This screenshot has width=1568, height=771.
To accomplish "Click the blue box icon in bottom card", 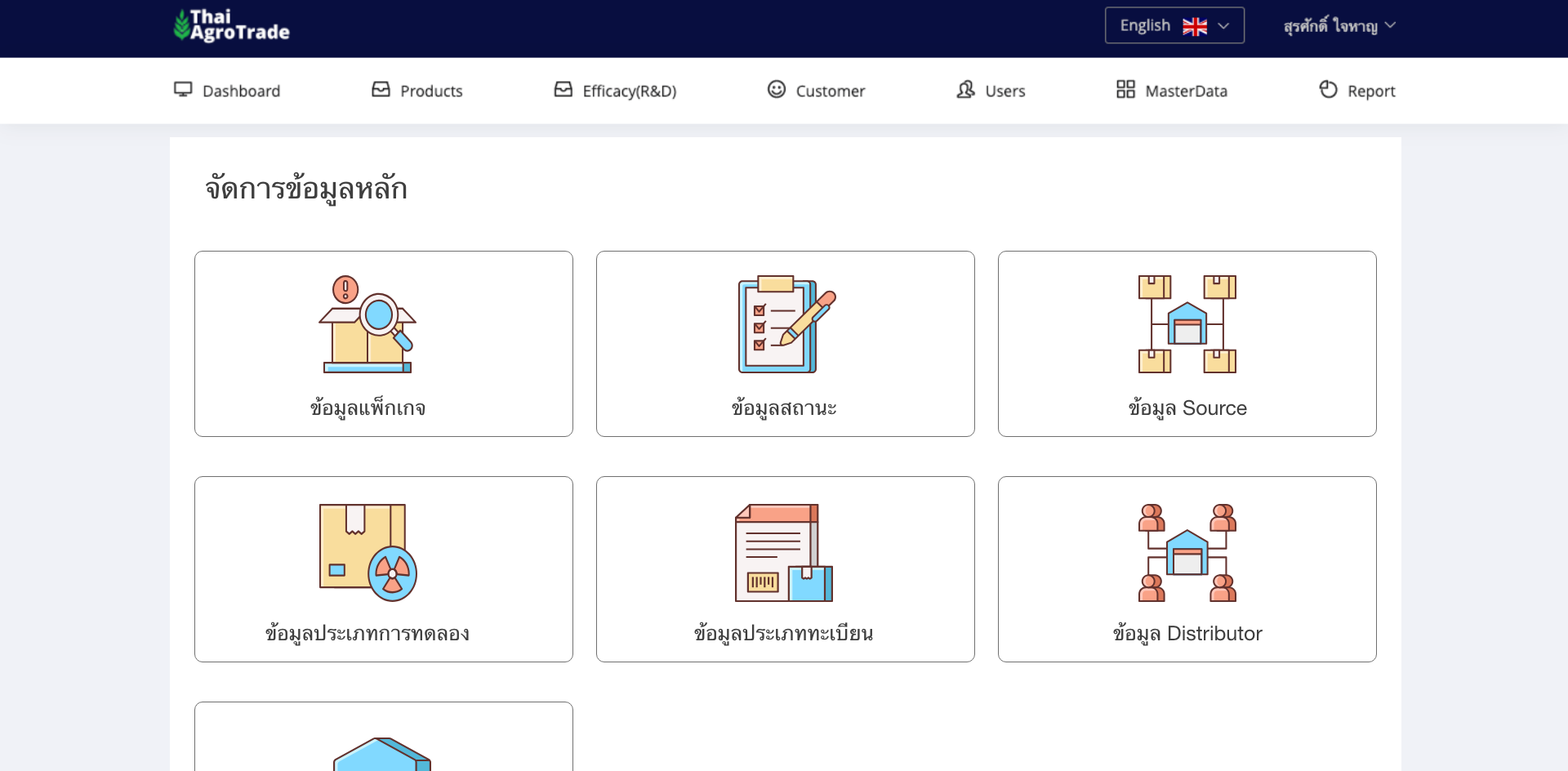I will coord(382,755).
